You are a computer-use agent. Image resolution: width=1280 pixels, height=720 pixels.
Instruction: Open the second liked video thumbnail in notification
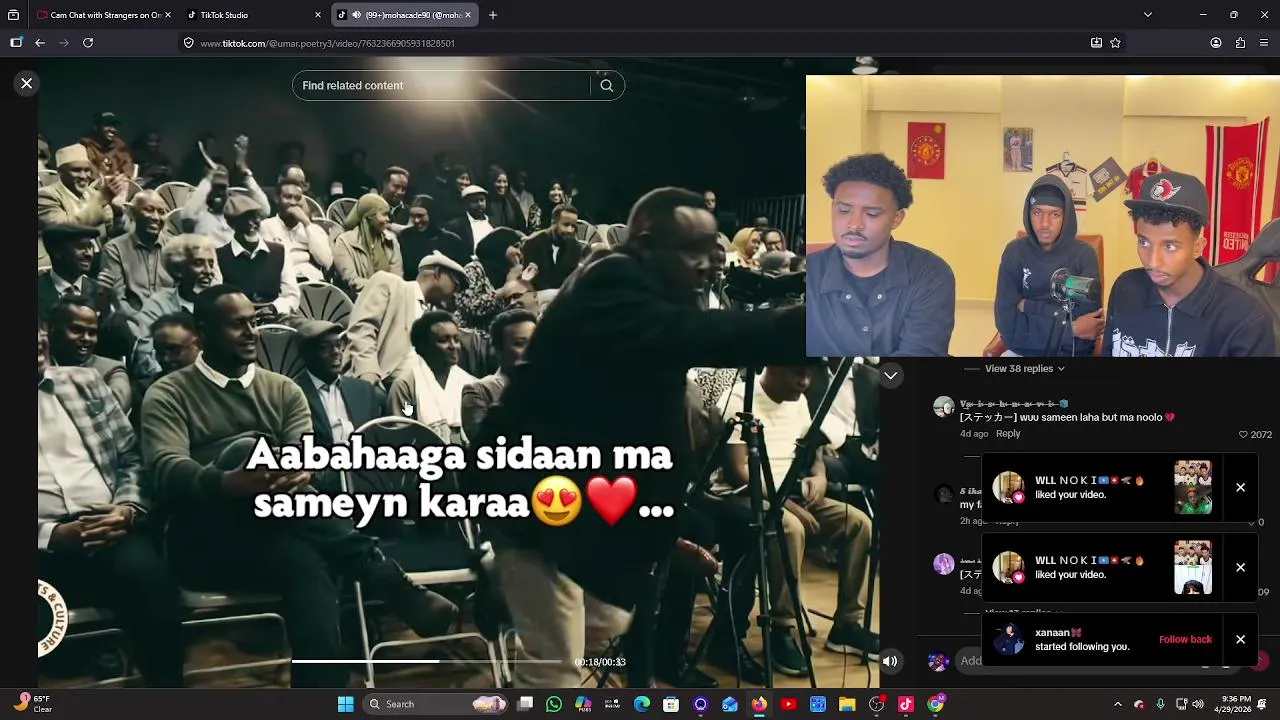(1193, 567)
